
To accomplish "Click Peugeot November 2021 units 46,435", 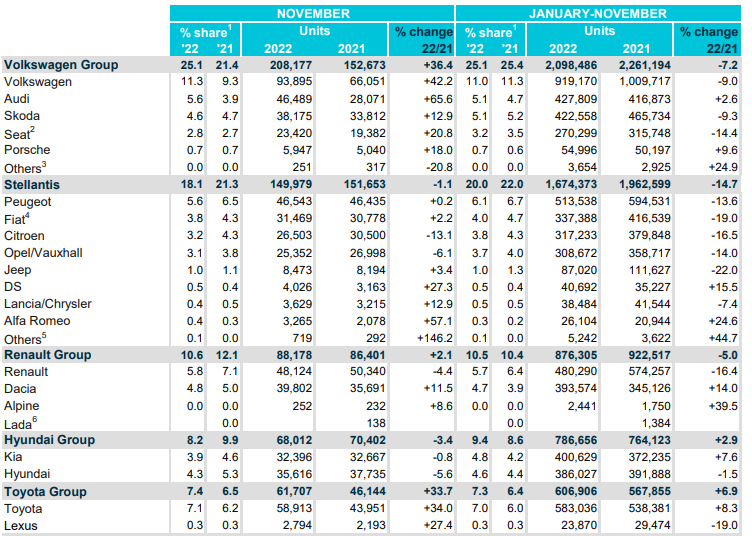I will point(368,201).
